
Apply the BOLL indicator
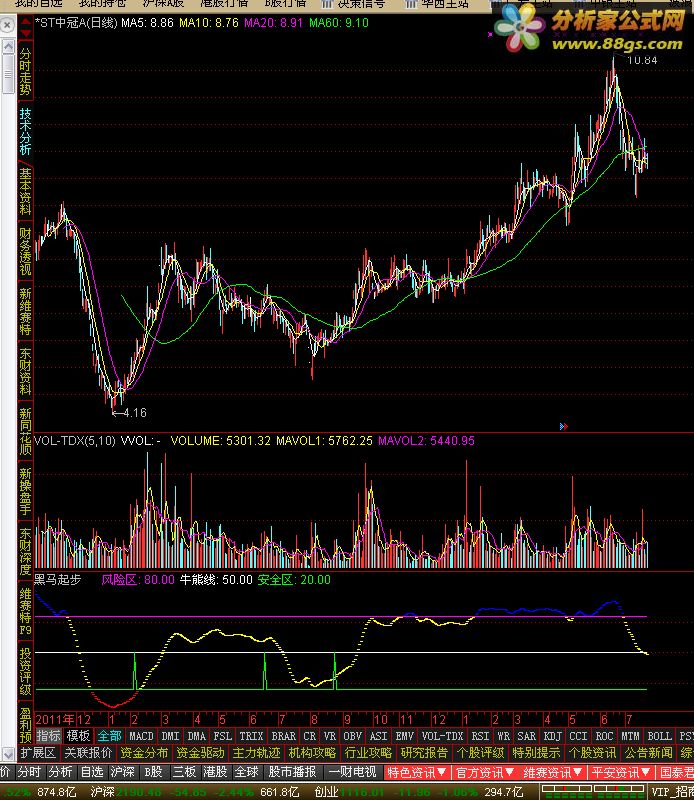(659, 736)
